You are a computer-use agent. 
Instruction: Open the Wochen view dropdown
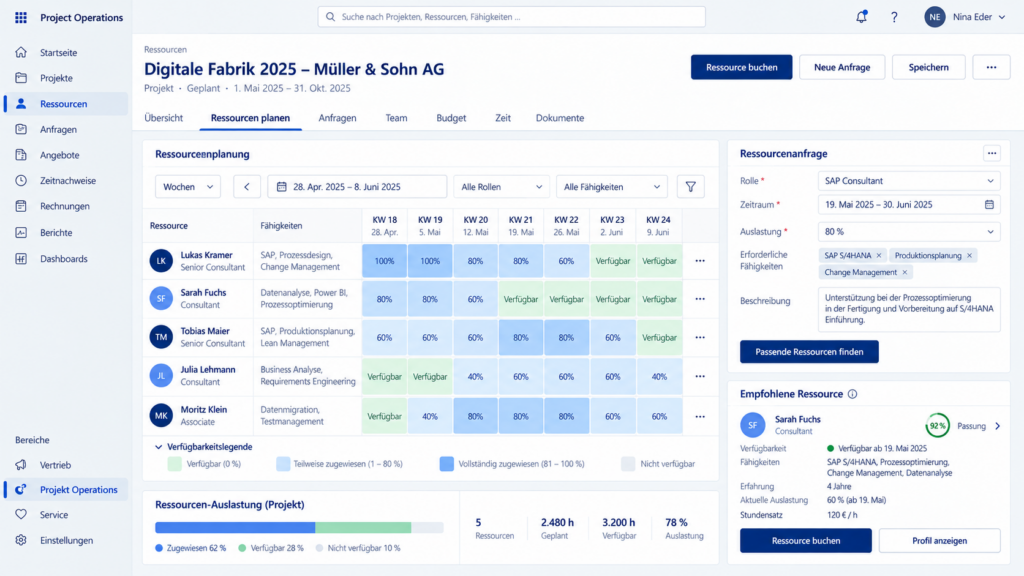pos(187,187)
